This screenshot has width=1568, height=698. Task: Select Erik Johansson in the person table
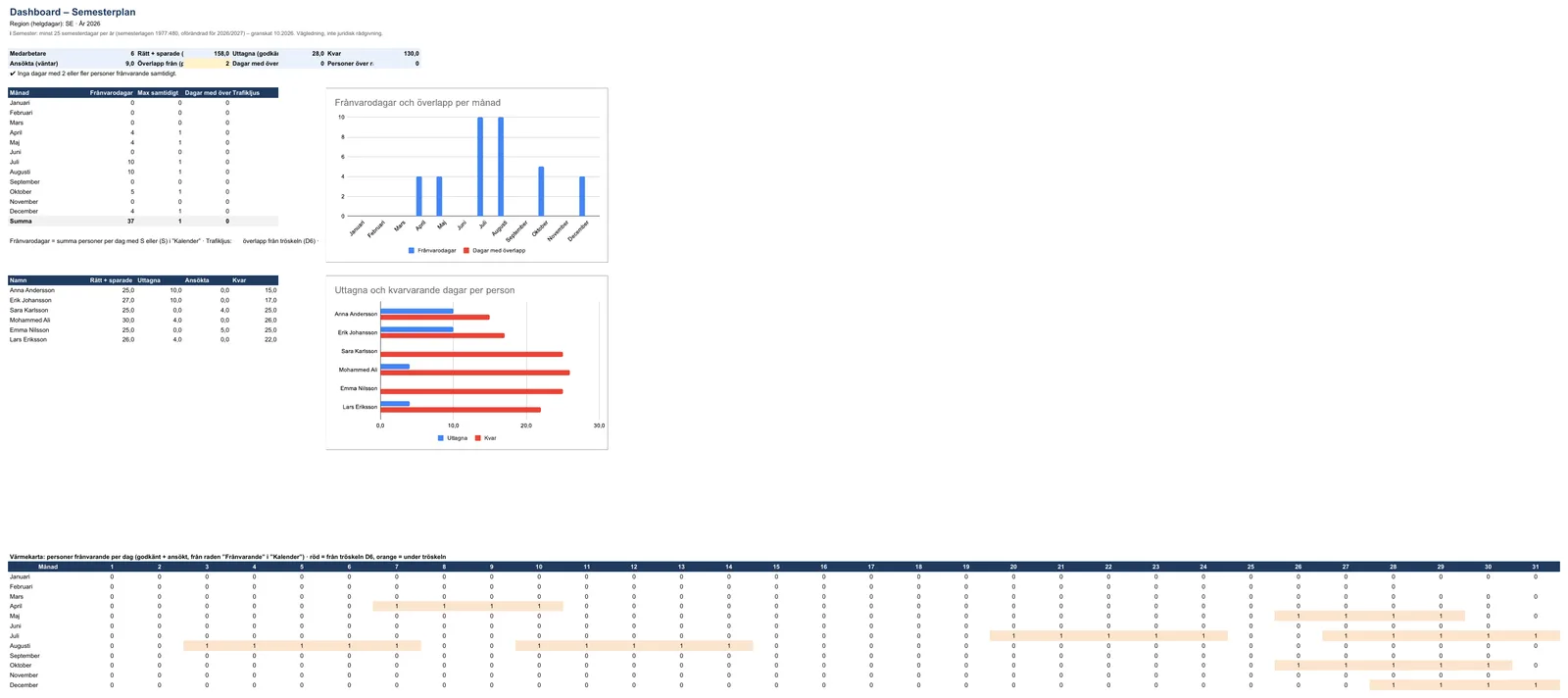[30, 300]
